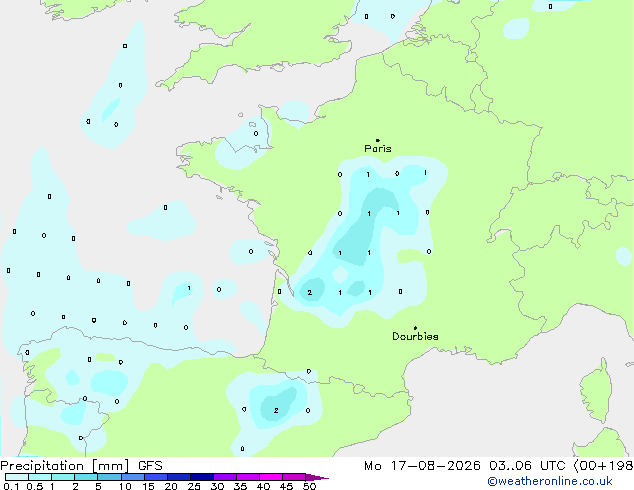Click the '0.5' legend scale label

pyautogui.click(x=35, y=486)
